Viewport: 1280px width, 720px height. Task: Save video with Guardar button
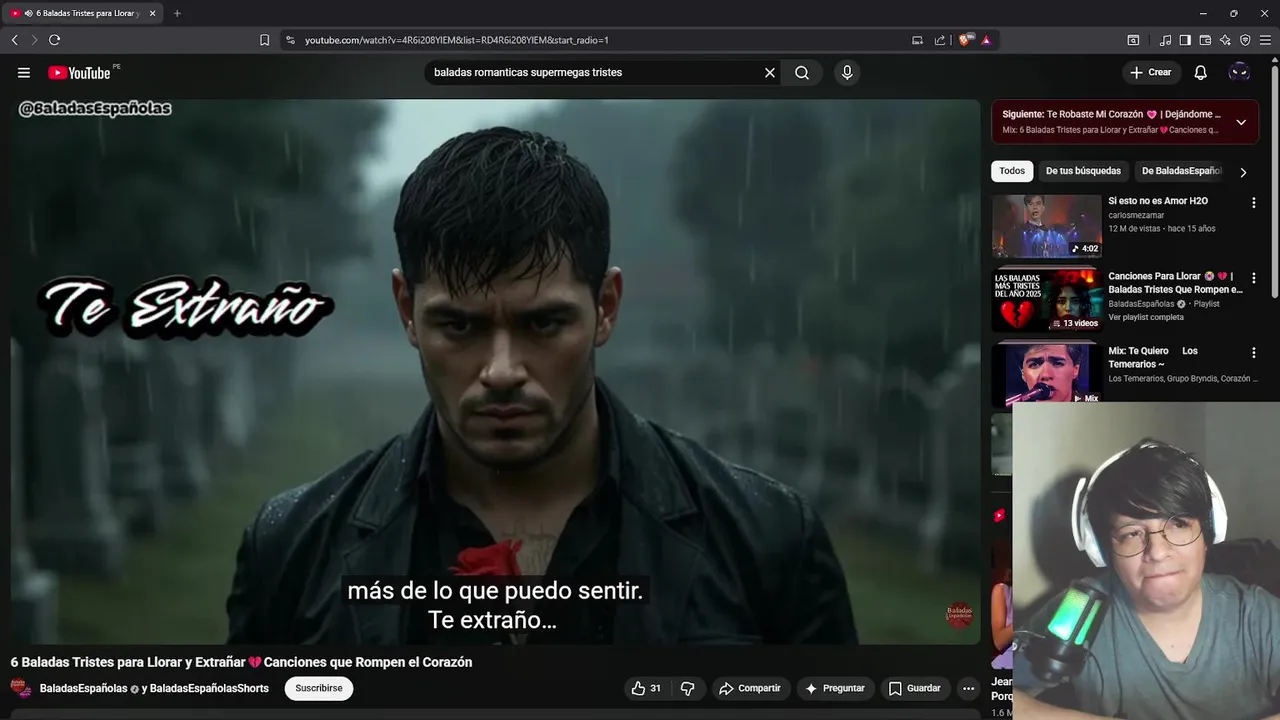pos(914,688)
